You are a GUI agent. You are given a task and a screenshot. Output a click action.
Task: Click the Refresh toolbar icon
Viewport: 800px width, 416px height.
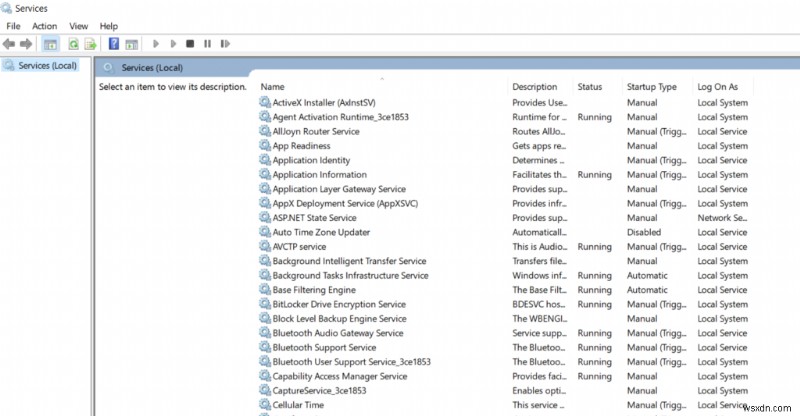[73, 44]
